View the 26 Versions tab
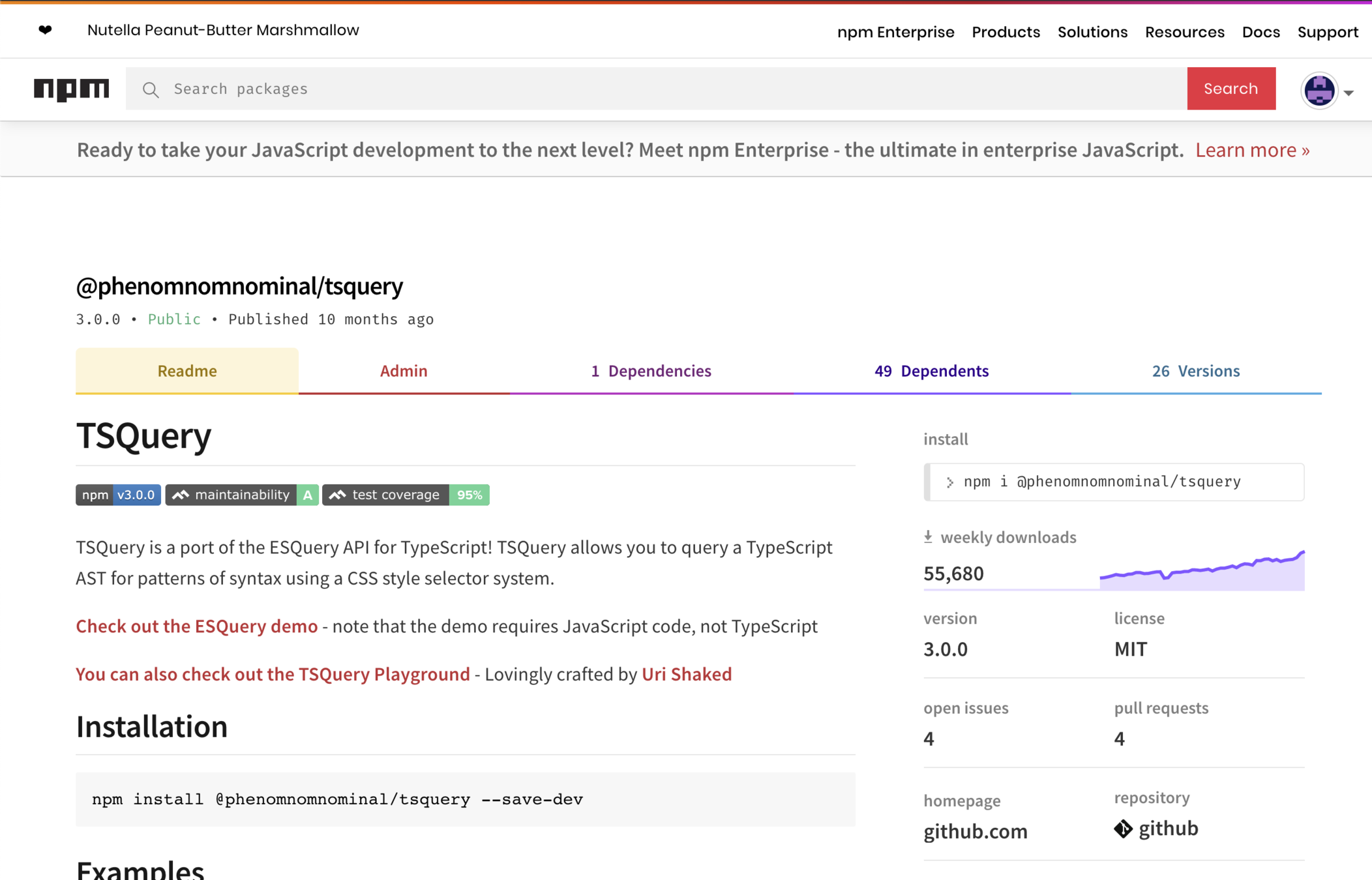Screen dimensions: 1372x880 1195,371
